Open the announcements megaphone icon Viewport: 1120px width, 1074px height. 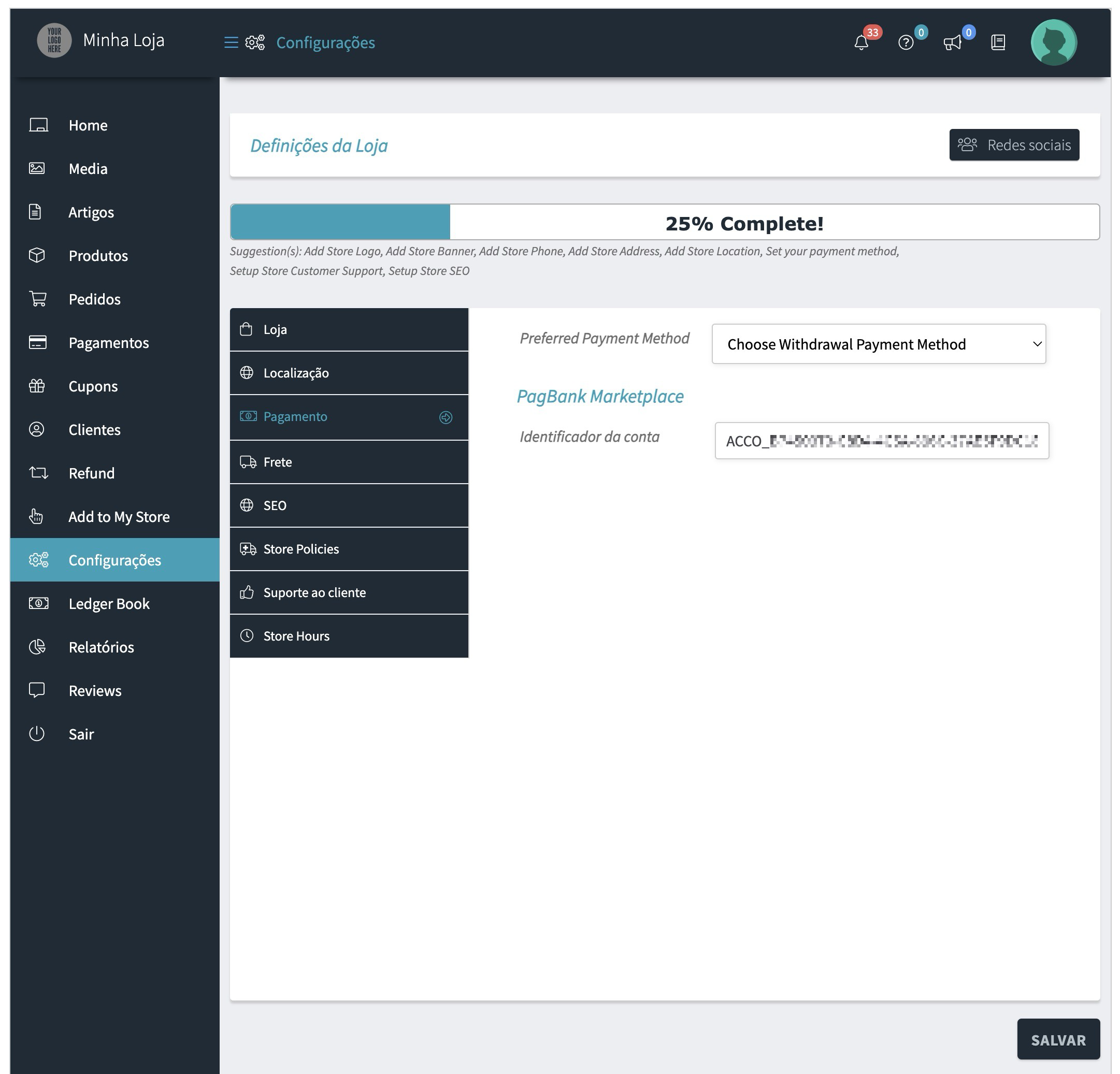pyautogui.click(x=952, y=42)
